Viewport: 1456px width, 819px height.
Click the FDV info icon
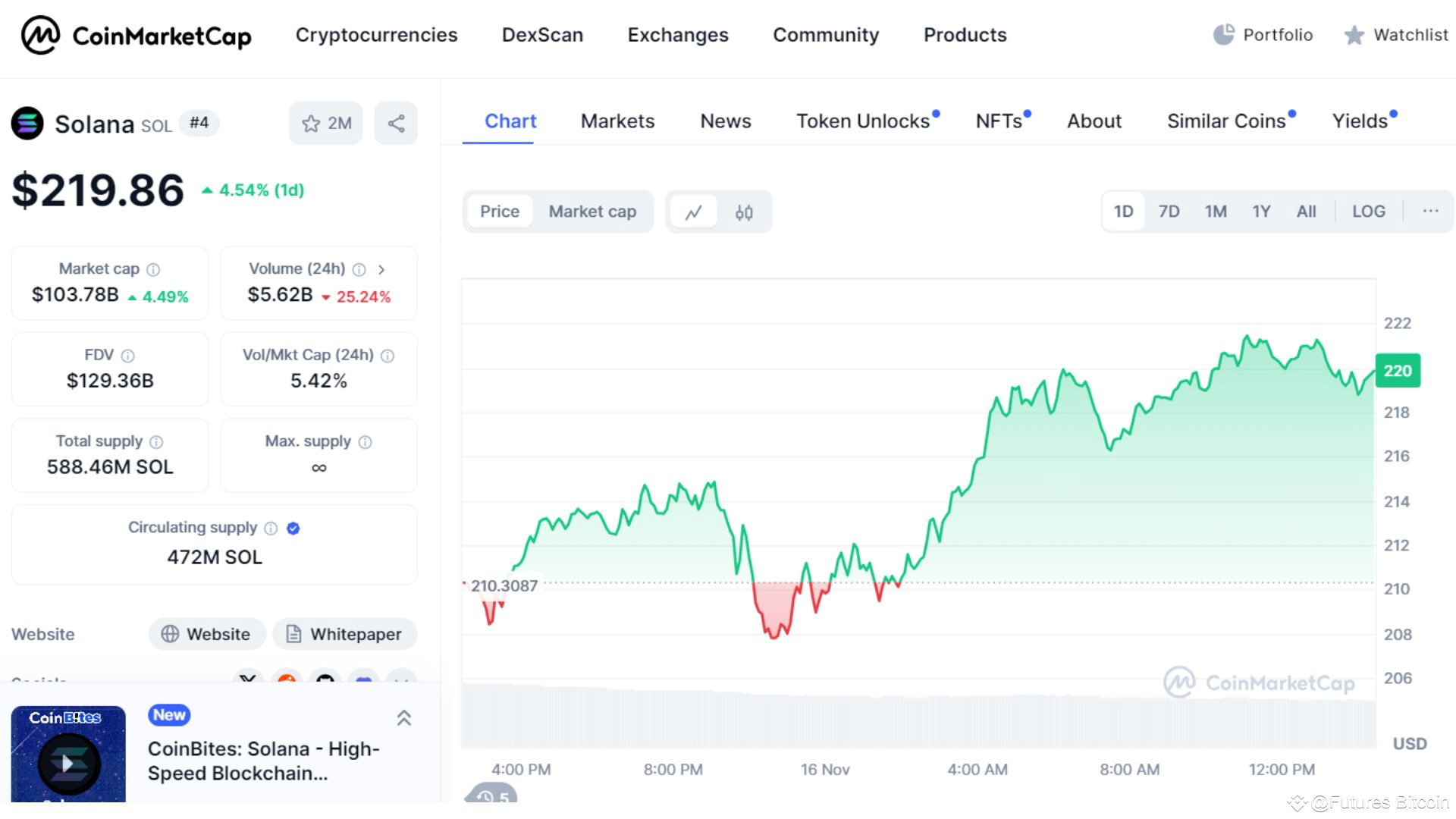point(128,356)
